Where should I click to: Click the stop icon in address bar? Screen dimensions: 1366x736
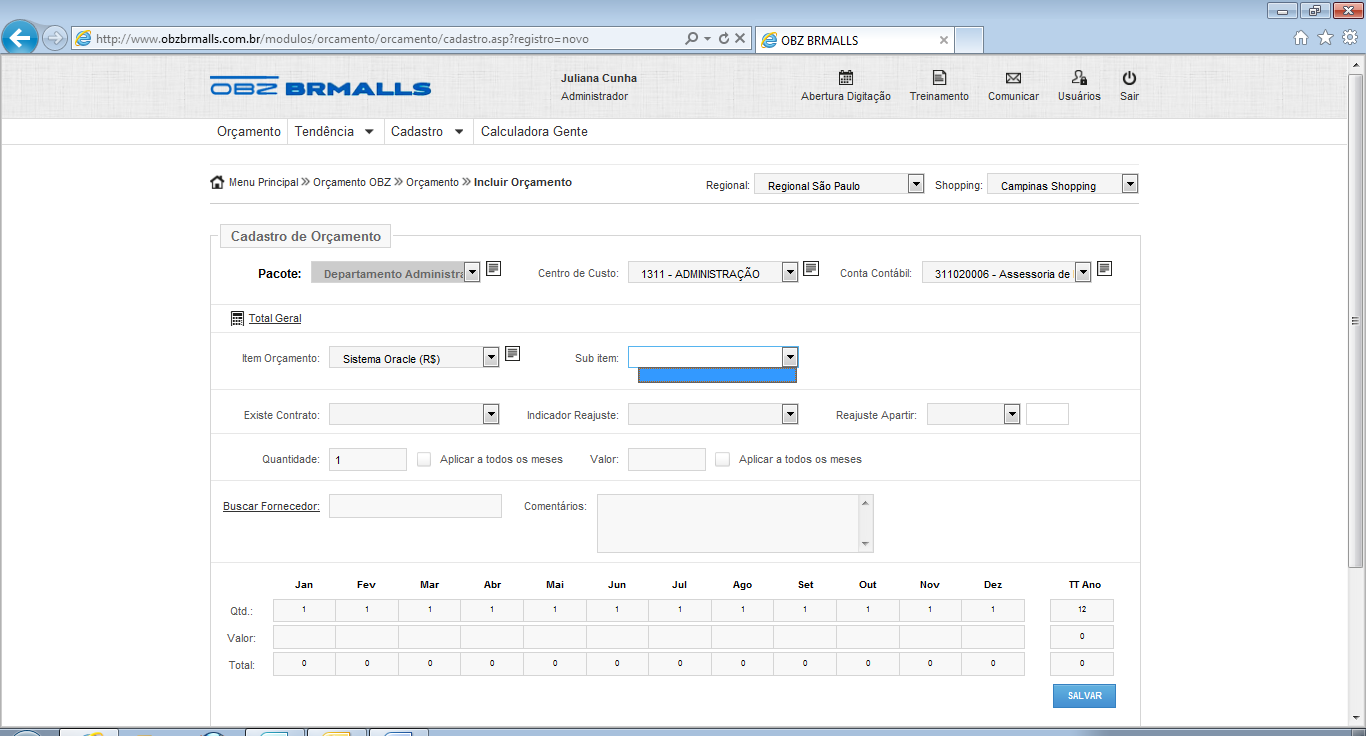tap(740, 38)
